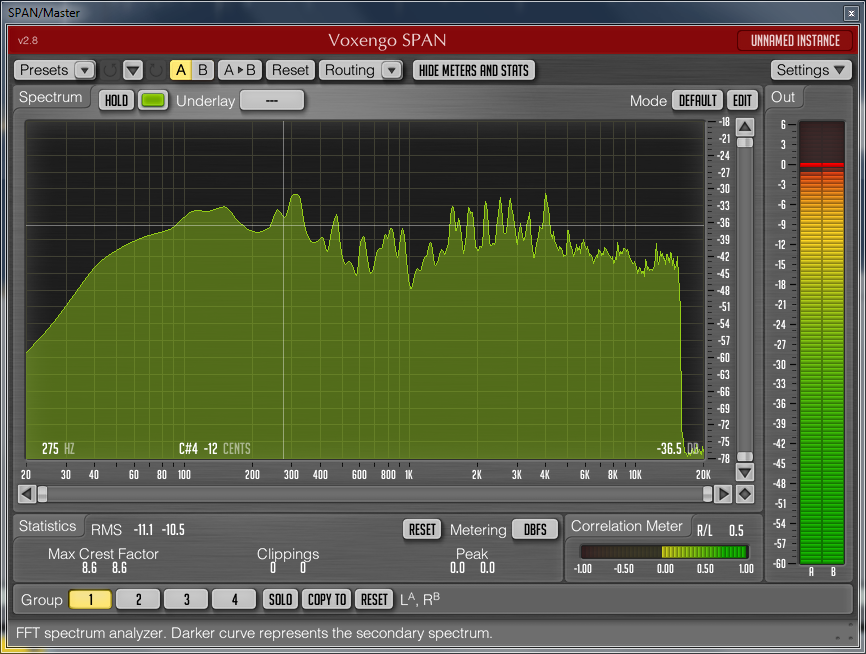
Task: Expand the Routing dropdown arrow
Action: click(x=392, y=70)
